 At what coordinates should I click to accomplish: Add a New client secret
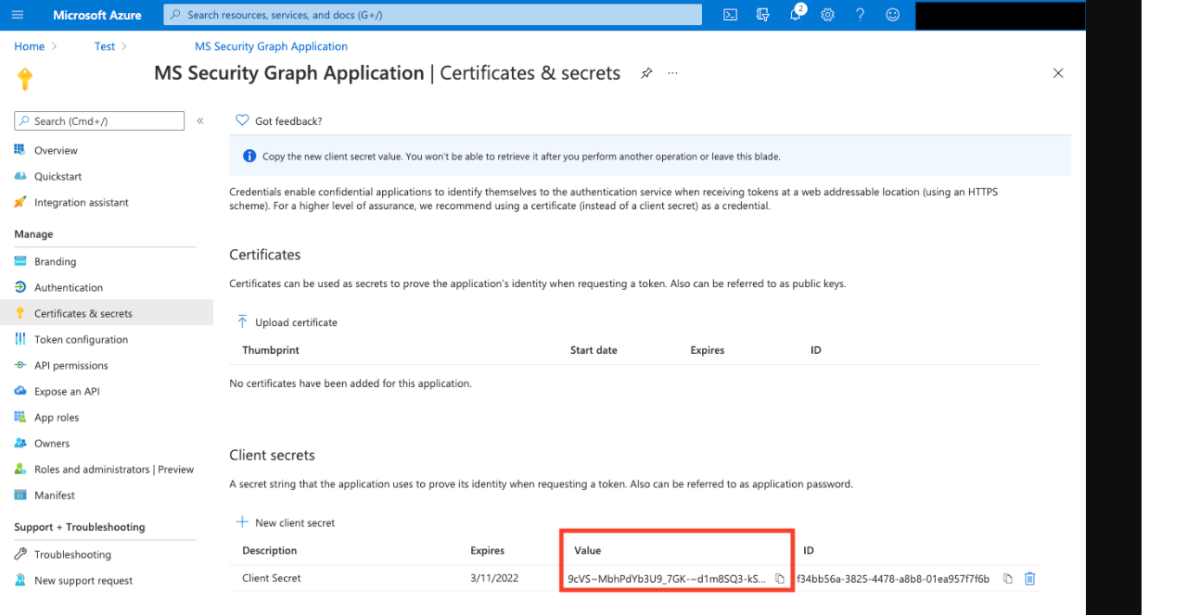pos(285,522)
